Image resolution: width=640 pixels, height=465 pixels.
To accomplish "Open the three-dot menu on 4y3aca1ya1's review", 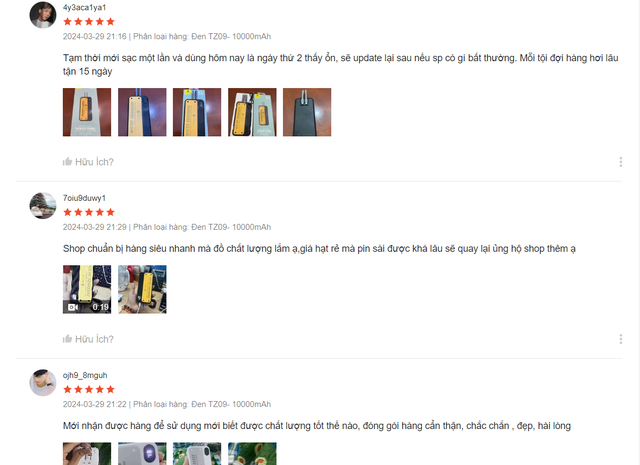I will [620, 162].
